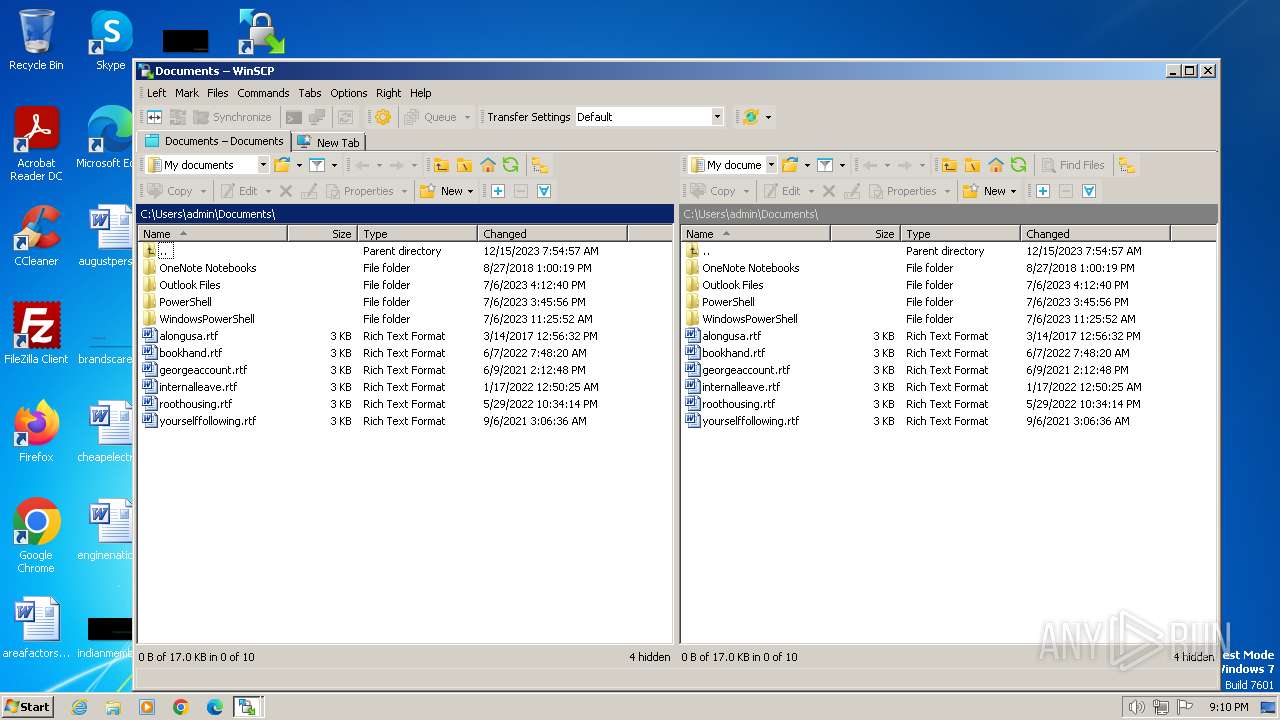Expand session refresh globe dropdown arrow

(768, 117)
